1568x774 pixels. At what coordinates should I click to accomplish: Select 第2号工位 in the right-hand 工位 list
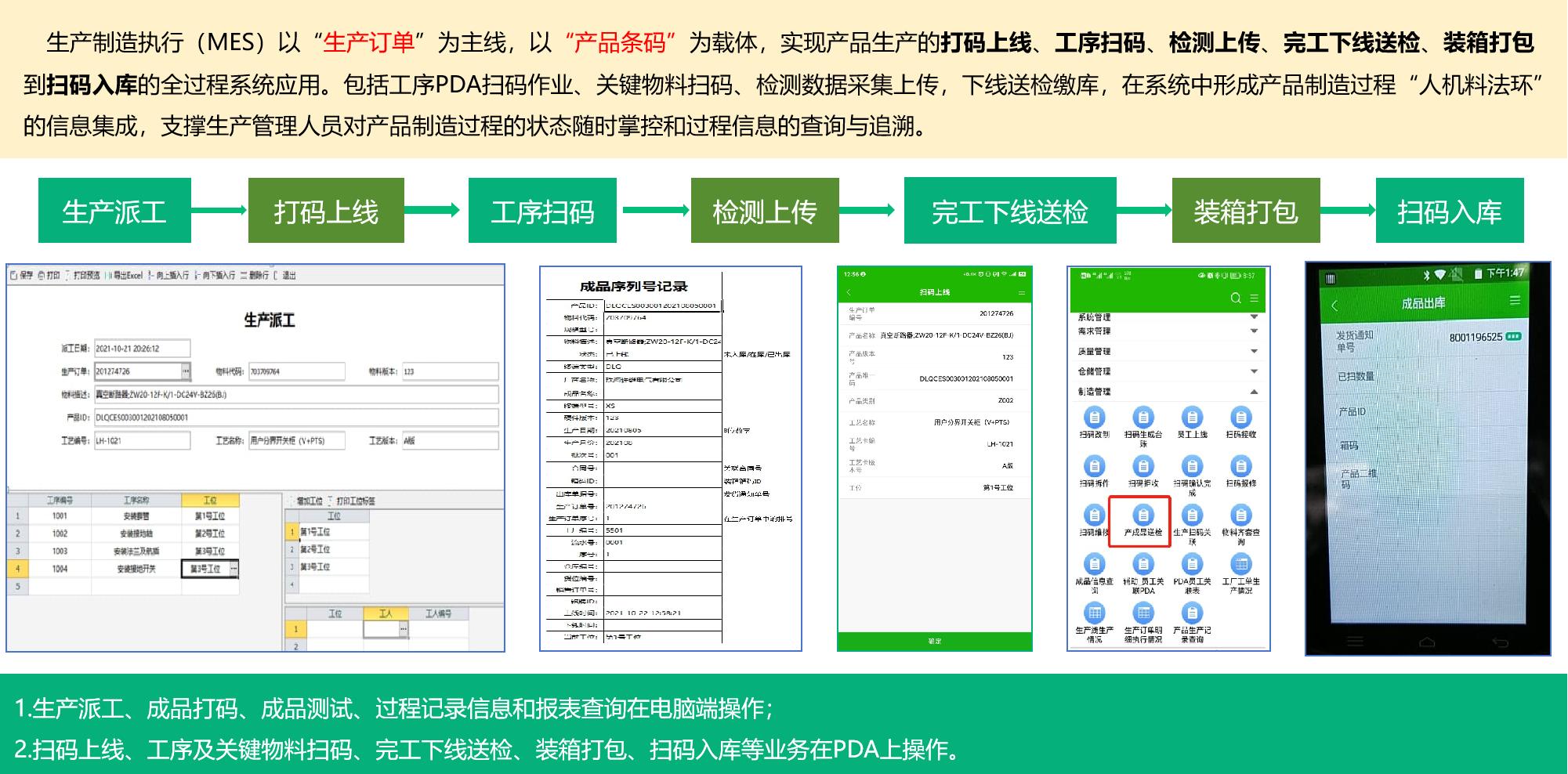point(334,549)
